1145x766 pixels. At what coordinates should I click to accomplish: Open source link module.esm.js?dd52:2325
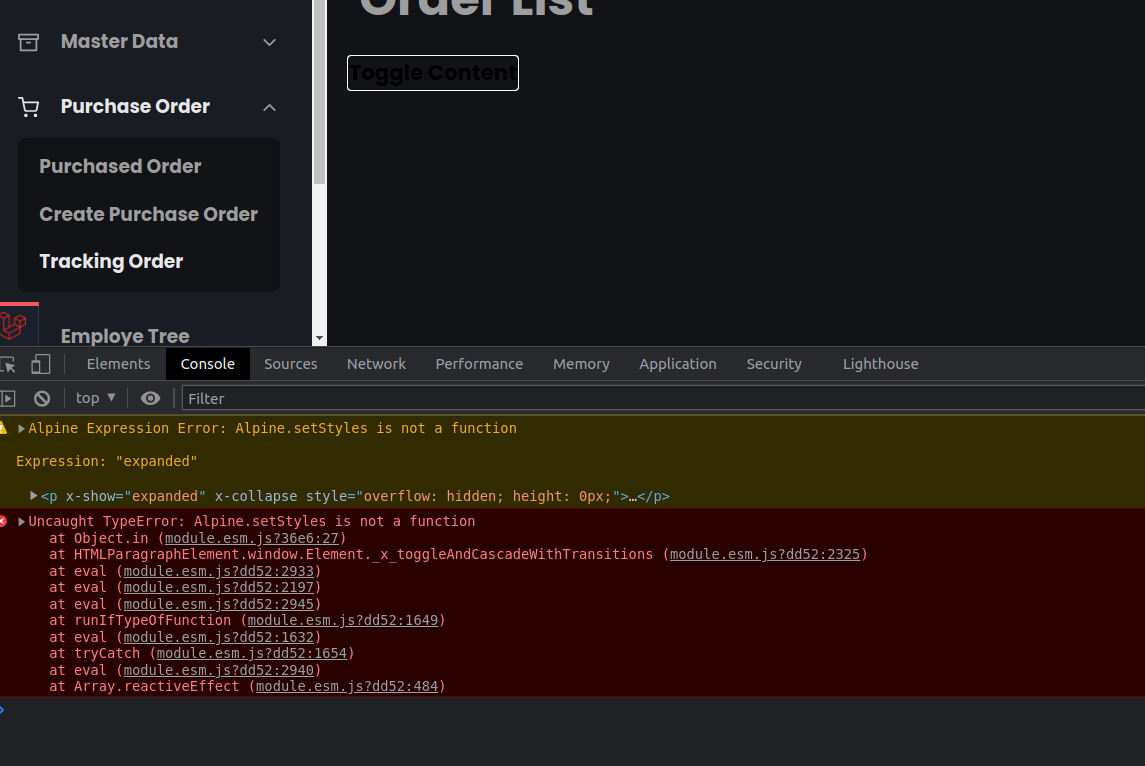tap(765, 554)
